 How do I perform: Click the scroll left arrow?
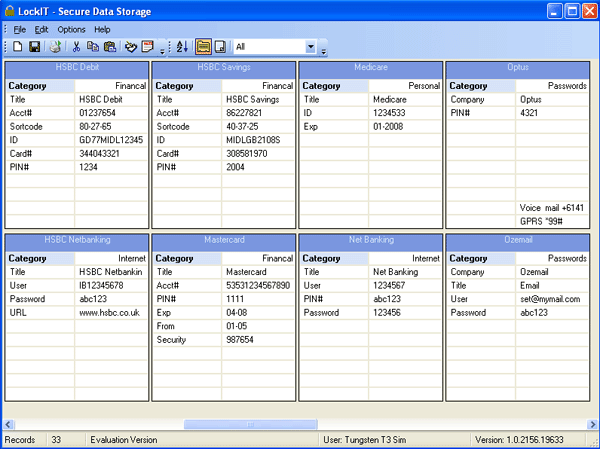(8, 424)
